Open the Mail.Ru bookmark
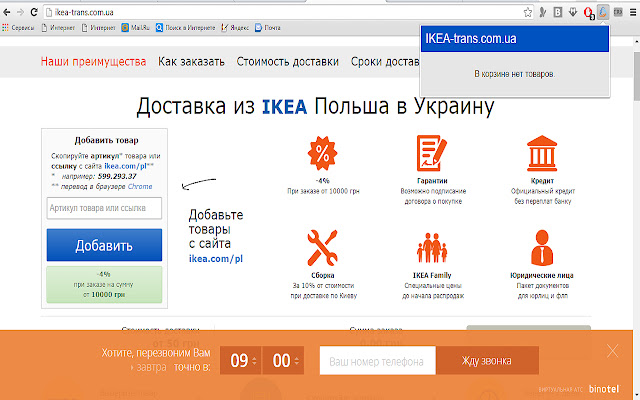 coord(136,28)
